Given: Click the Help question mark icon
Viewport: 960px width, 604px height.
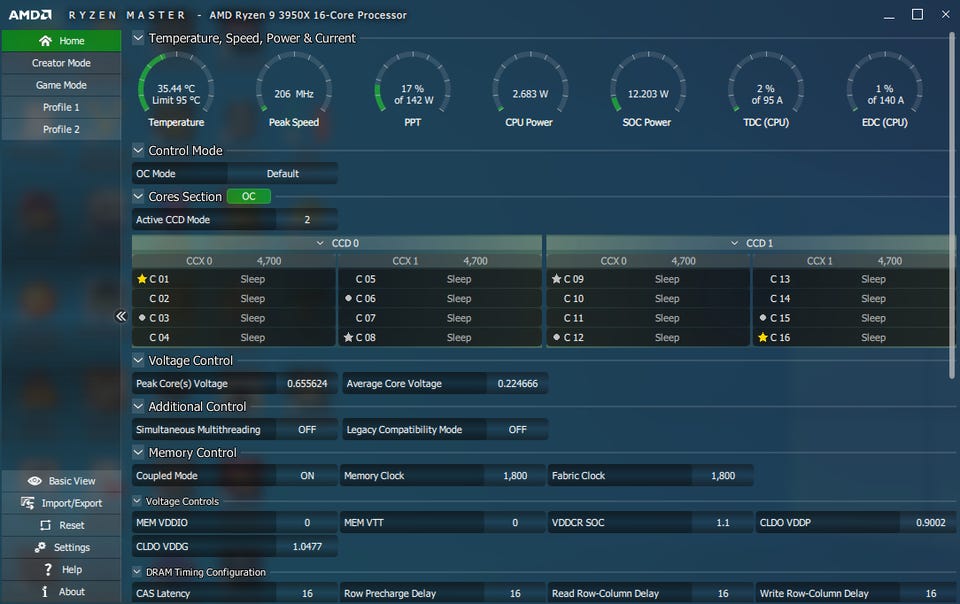Looking at the screenshot, I should 47,569.
